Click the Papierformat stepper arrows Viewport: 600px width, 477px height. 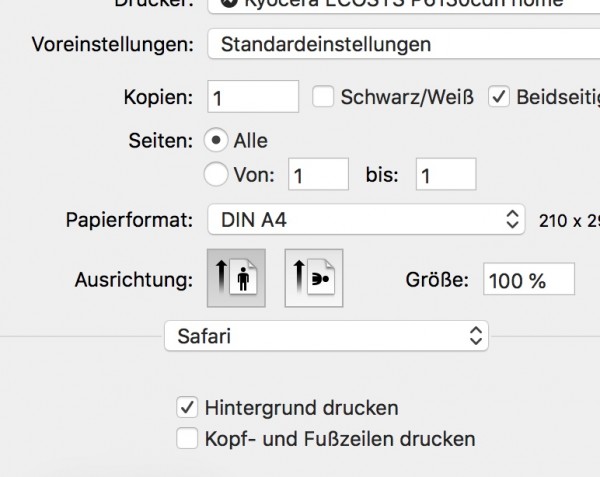[x=512, y=220]
